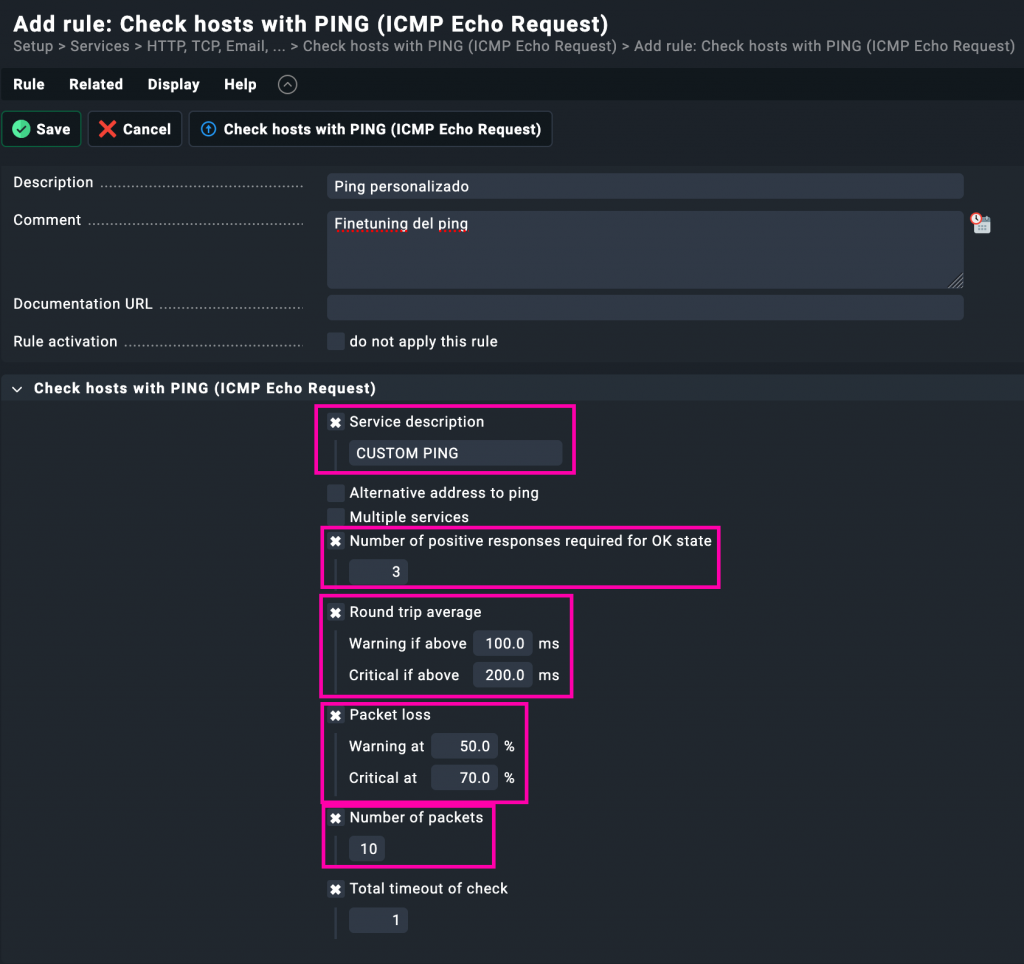Click the calendar timestamp icon next to Comment
The width and height of the screenshot is (1024, 964).
click(x=981, y=224)
